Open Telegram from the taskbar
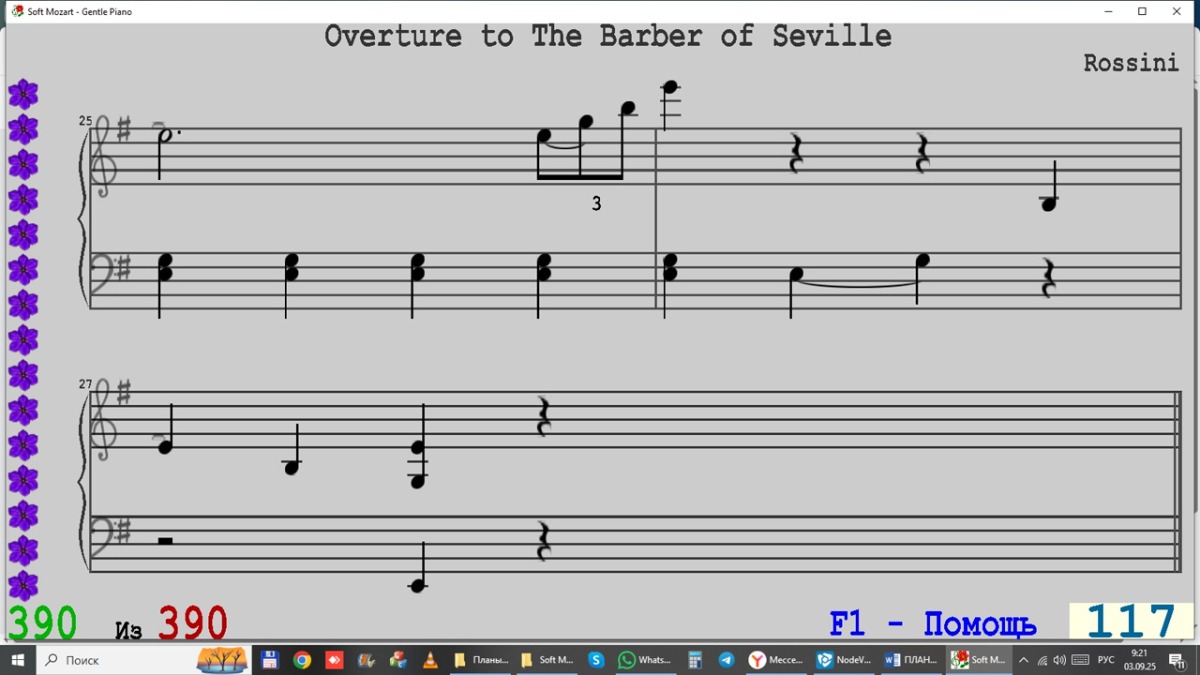Viewport: 1200px width, 675px height. (x=726, y=660)
